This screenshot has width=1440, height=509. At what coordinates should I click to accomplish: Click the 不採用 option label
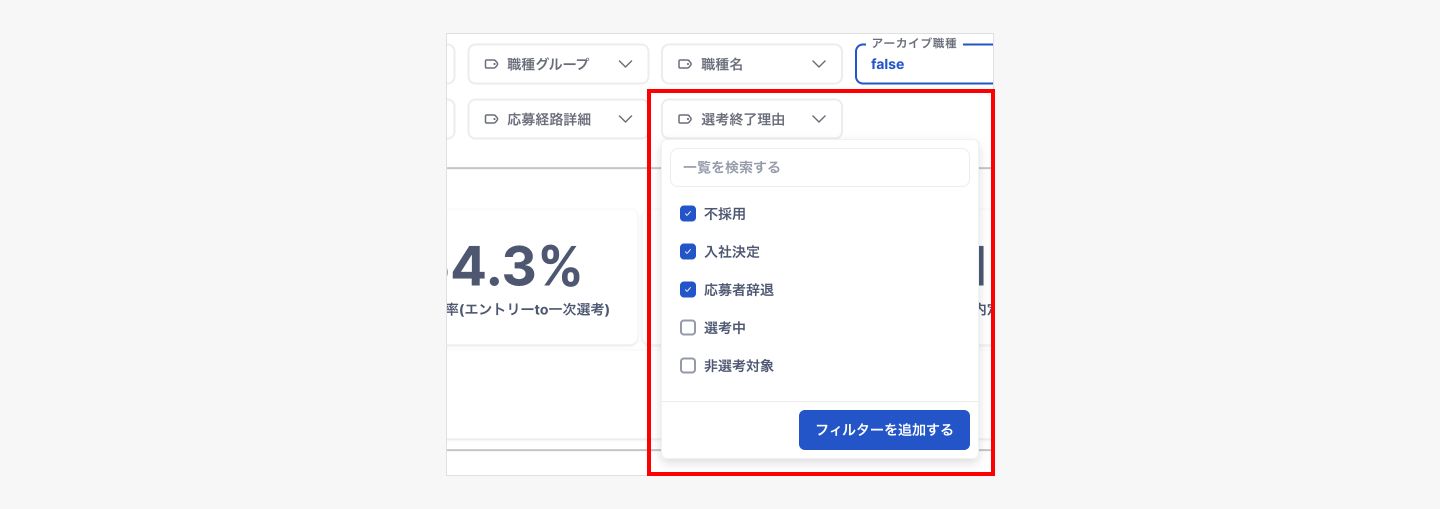725,214
